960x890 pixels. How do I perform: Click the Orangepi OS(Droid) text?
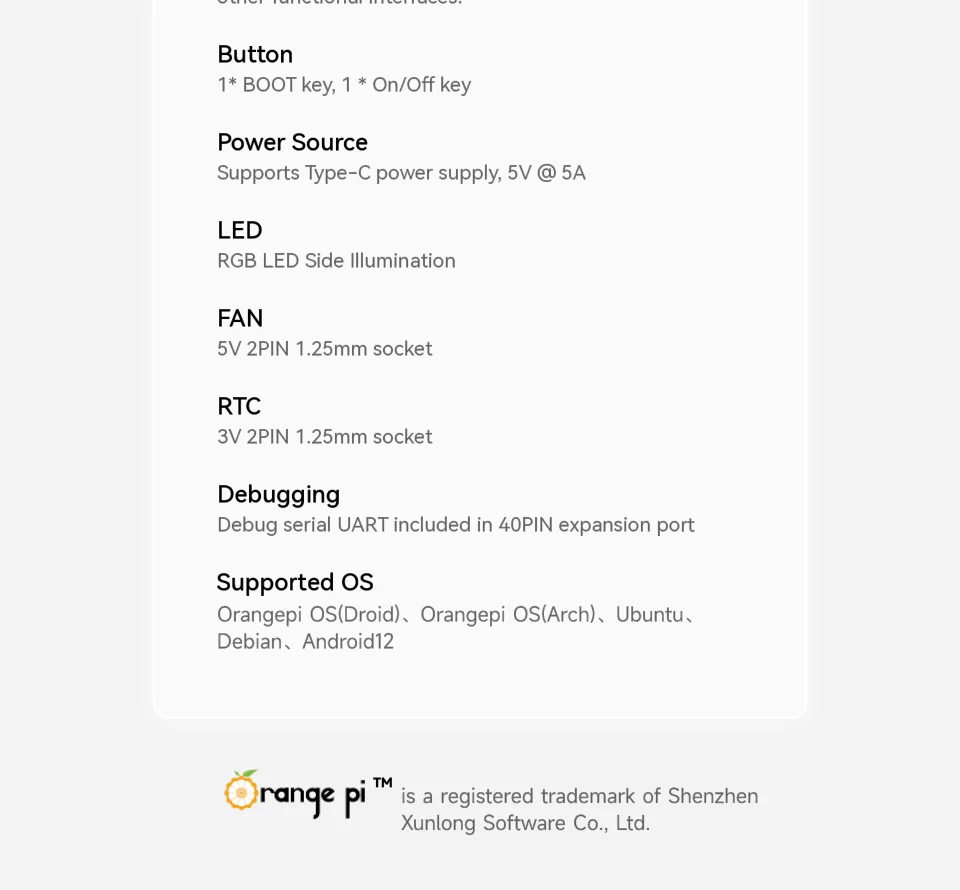click(x=308, y=614)
